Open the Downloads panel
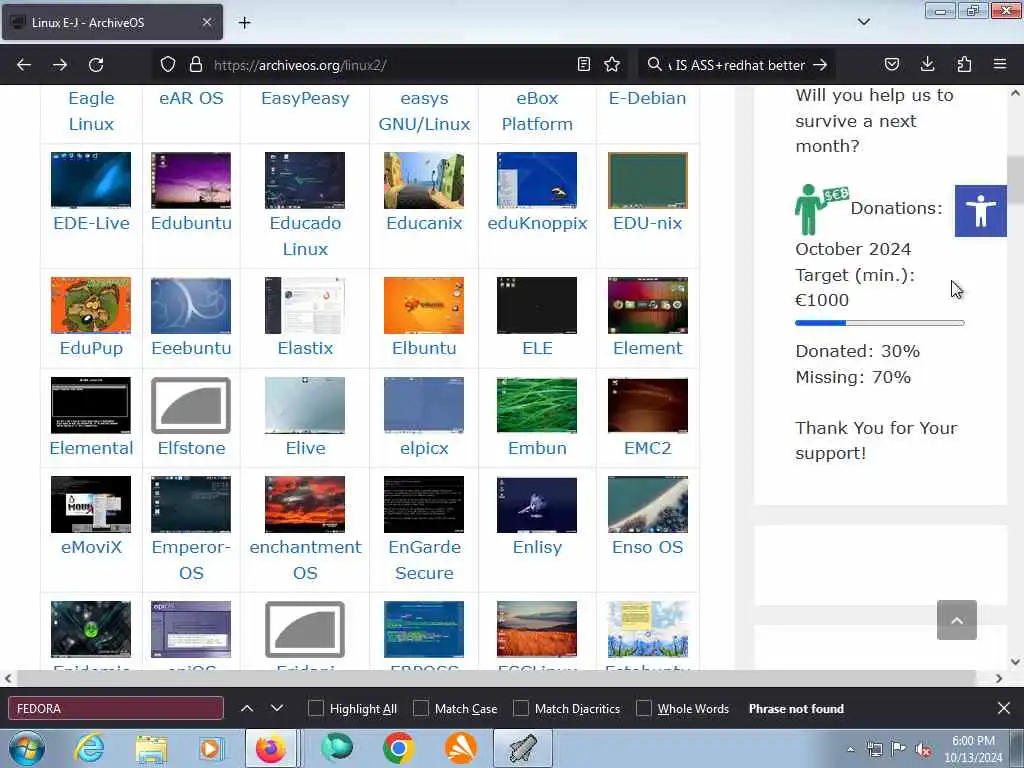 [927, 64]
